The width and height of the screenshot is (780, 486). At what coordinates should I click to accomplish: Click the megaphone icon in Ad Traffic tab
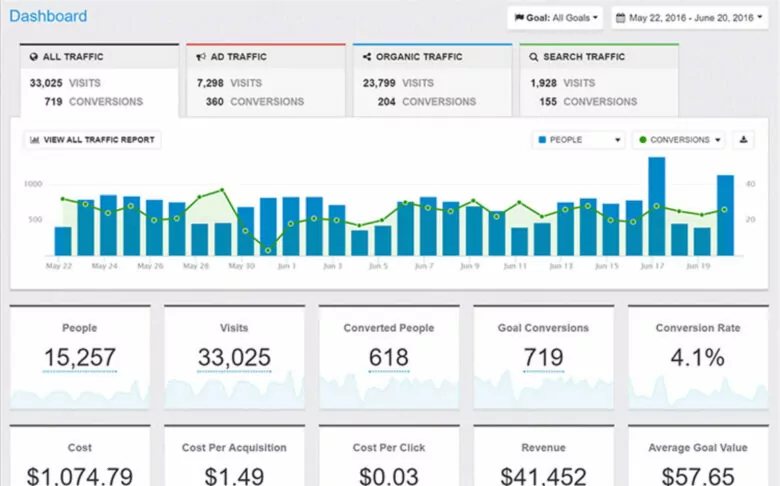(202, 58)
